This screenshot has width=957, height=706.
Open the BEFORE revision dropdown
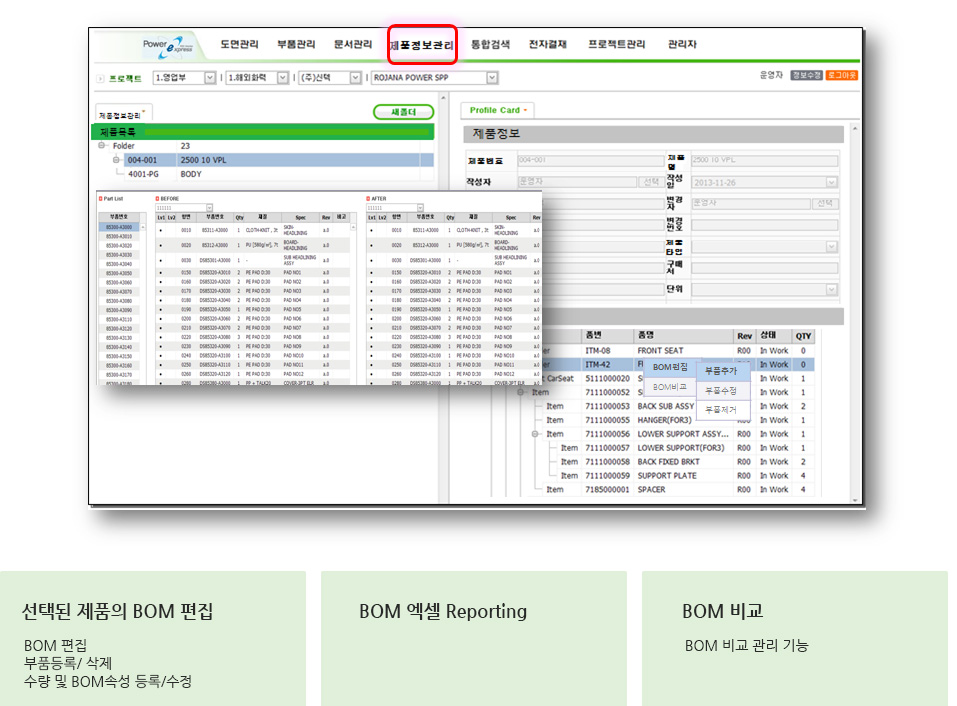click(208, 208)
